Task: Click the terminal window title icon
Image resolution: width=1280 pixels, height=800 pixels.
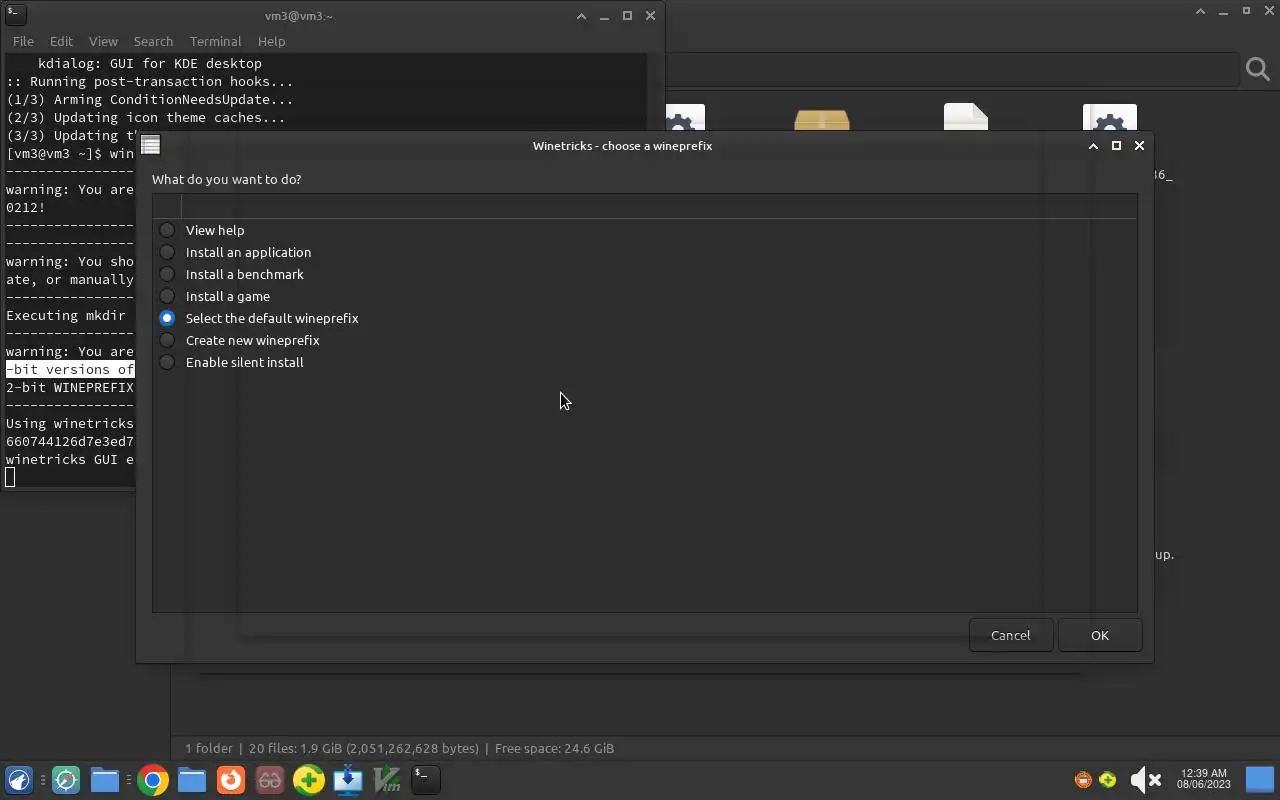Action: pos(14,14)
